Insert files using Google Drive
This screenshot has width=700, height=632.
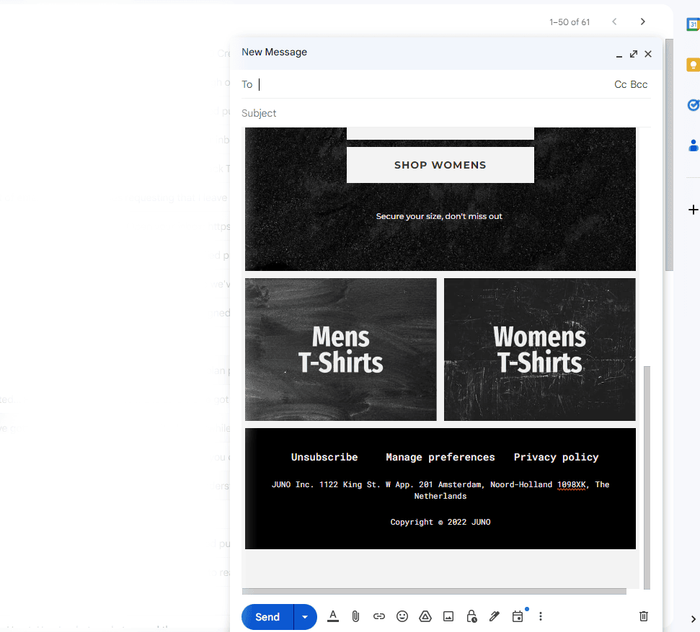pos(425,616)
